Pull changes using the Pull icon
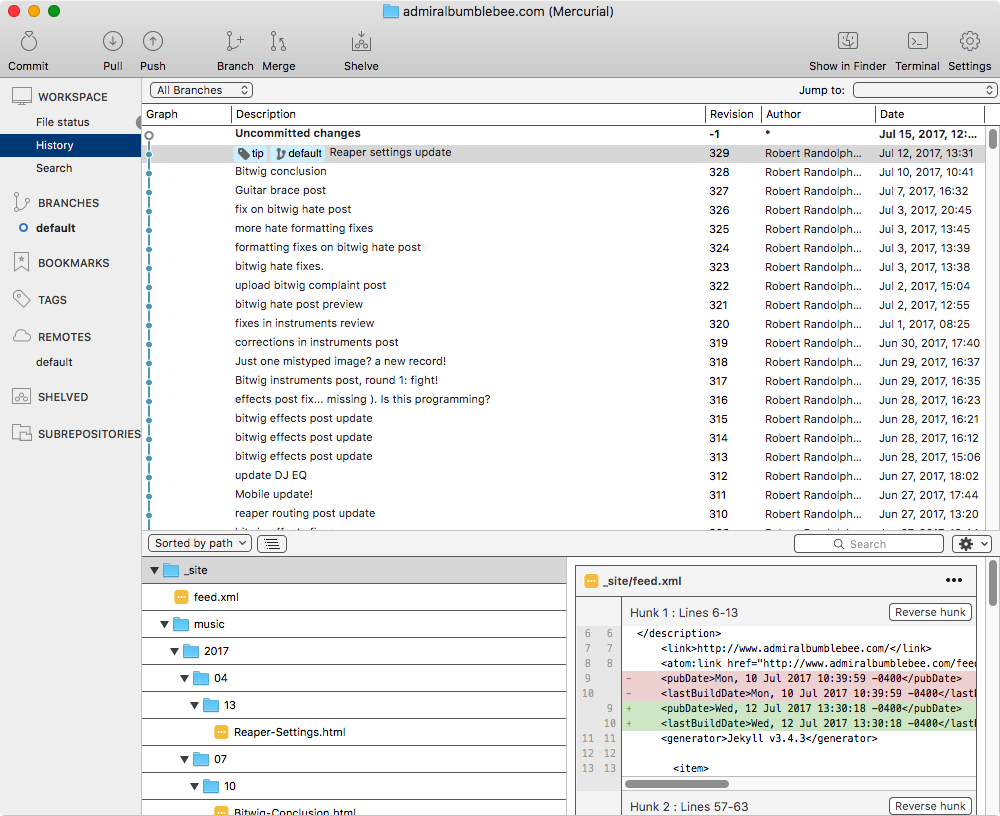 pyautogui.click(x=113, y=42)
